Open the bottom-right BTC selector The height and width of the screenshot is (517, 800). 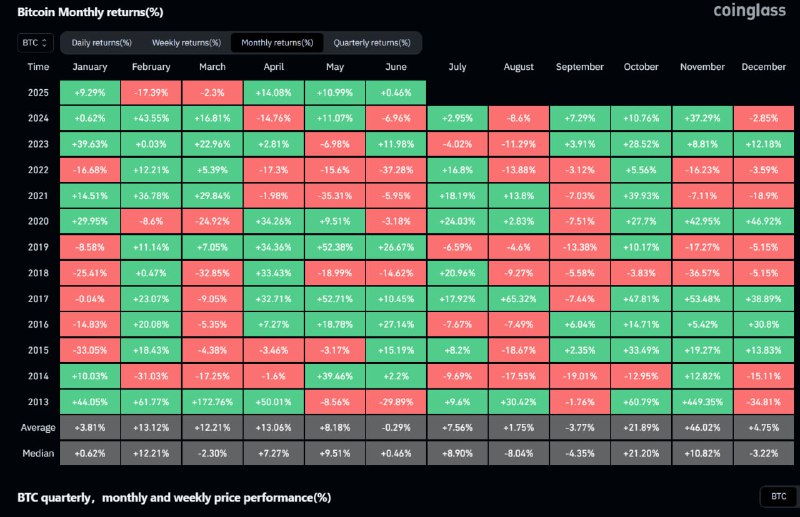779,496
